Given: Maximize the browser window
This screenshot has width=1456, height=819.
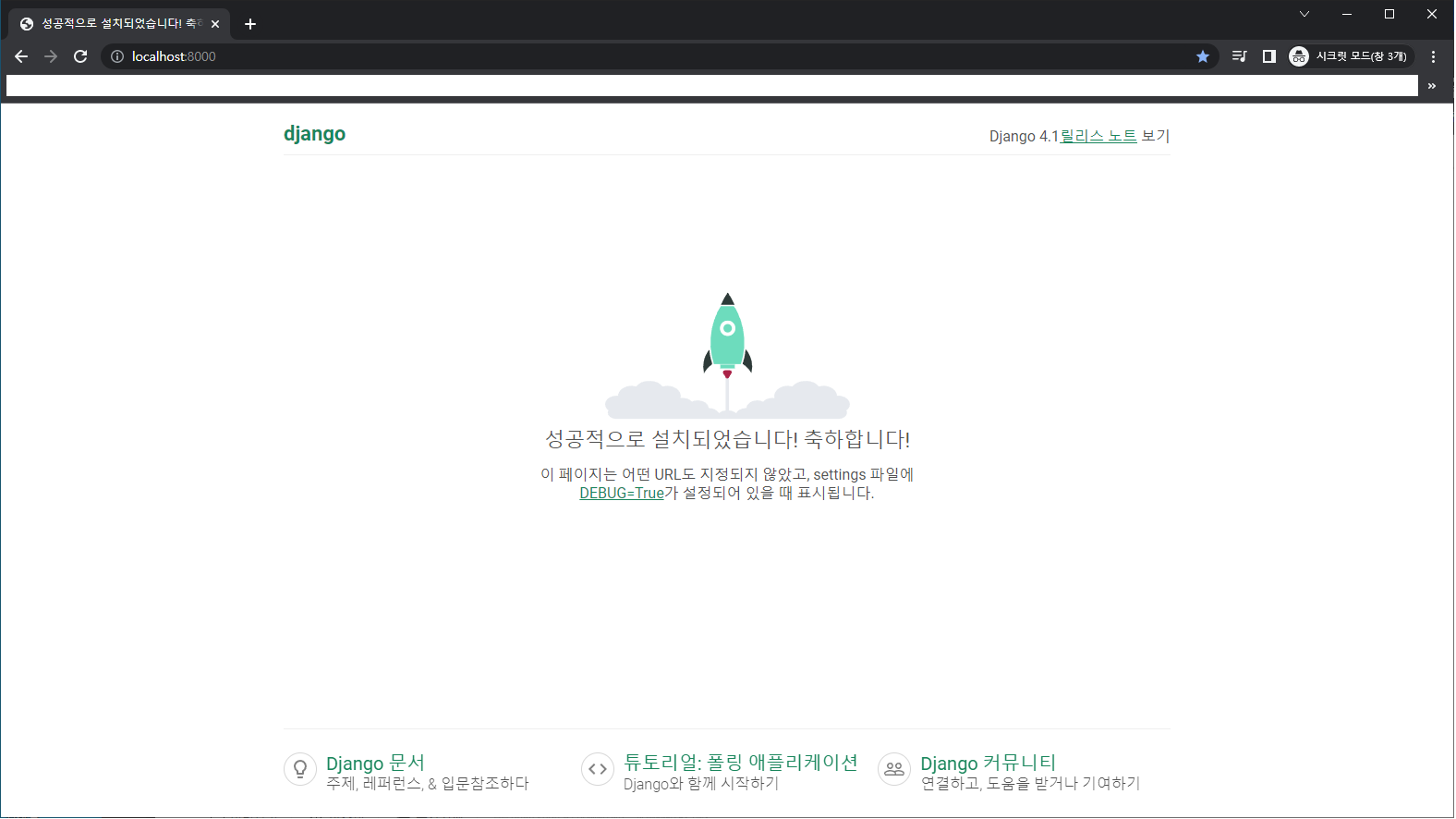Looking at the screenshot, I should click(1389, 14).
